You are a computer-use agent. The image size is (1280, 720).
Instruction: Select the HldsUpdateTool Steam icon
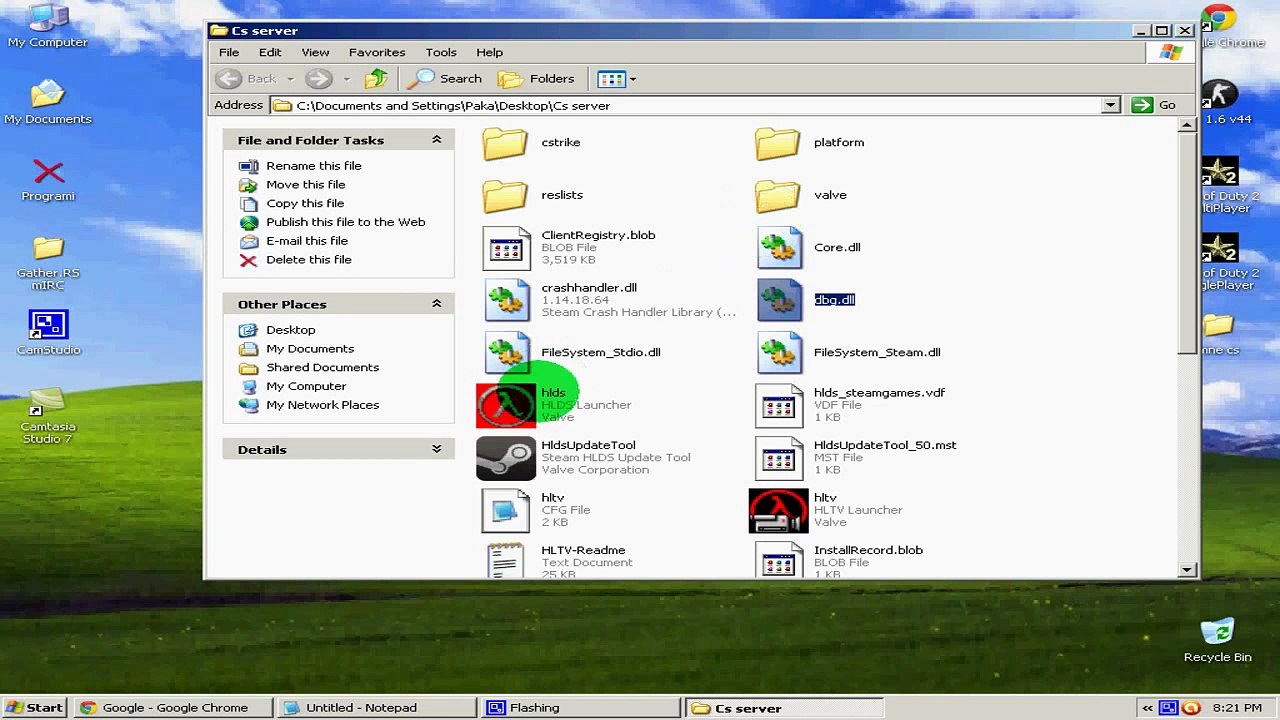tap(506, 458)
